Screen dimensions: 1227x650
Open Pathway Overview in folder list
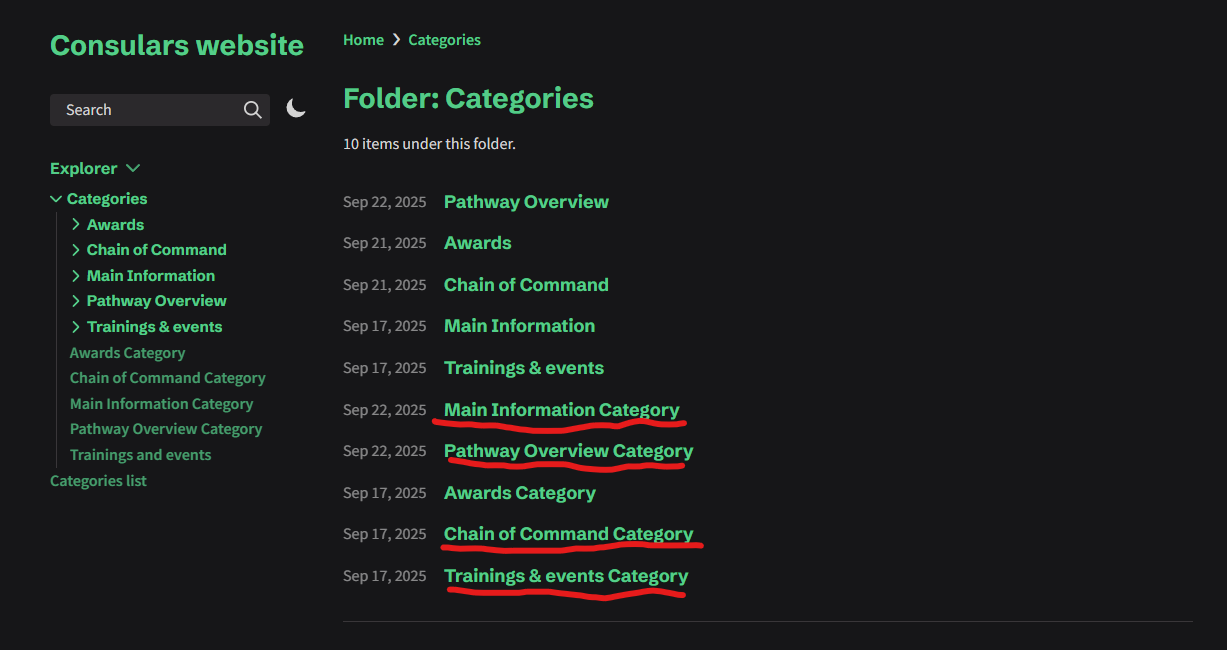[x=526, y=202]
